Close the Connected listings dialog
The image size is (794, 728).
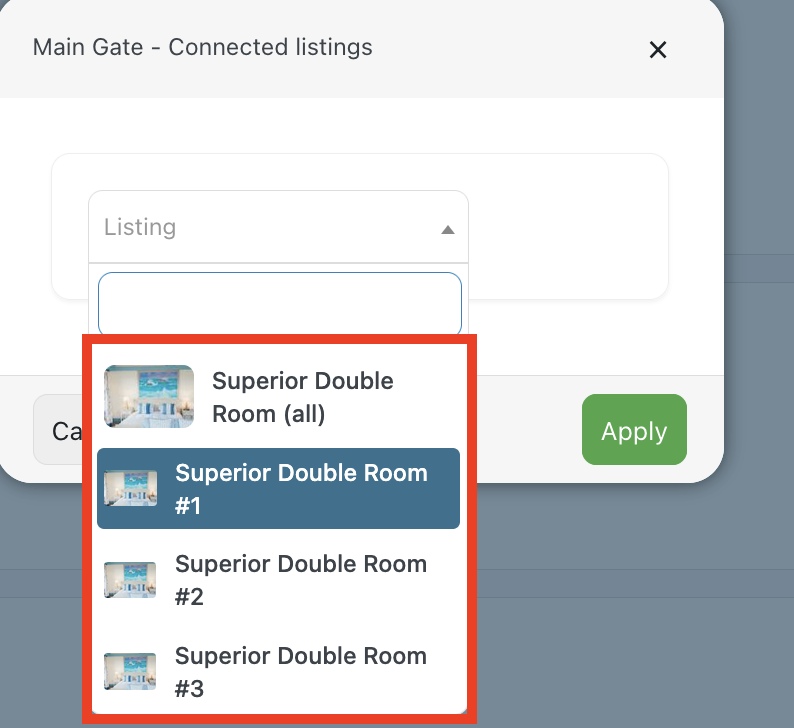coord(657,50)
